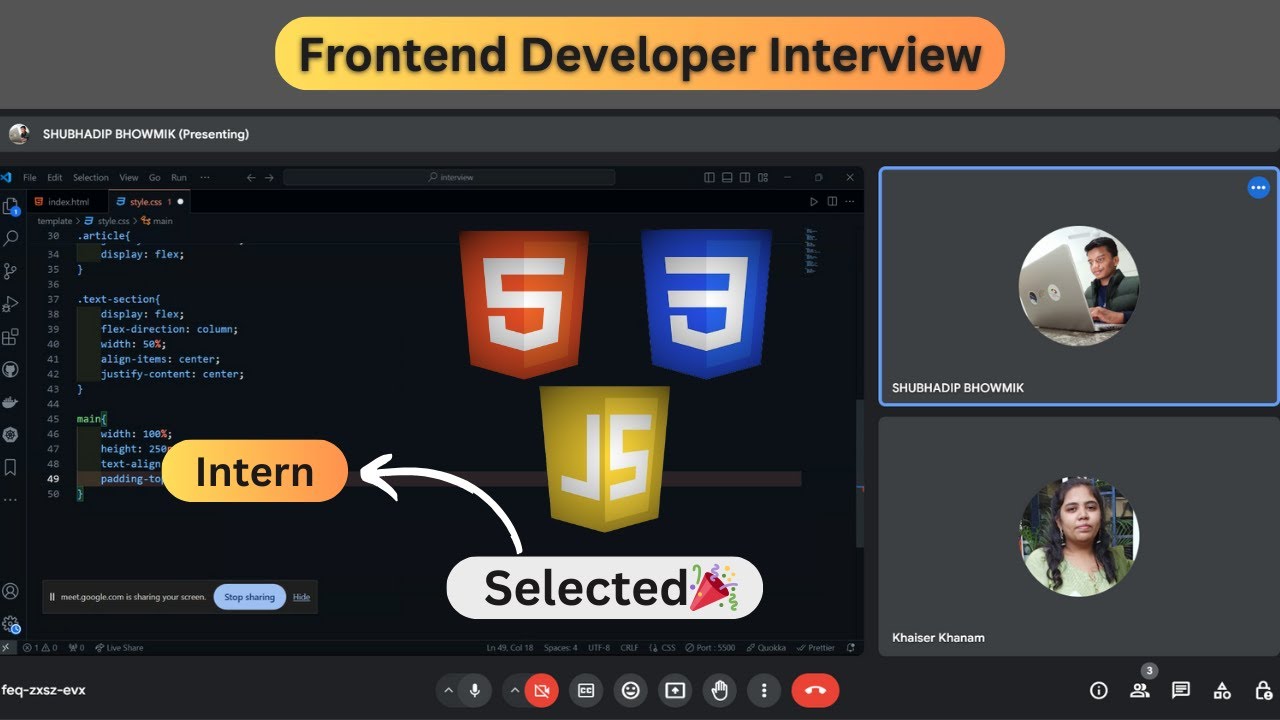This screenshot has height=720, width=1280.
Task: Click the Hide link in sharing bar
Action: coord(301,597)
